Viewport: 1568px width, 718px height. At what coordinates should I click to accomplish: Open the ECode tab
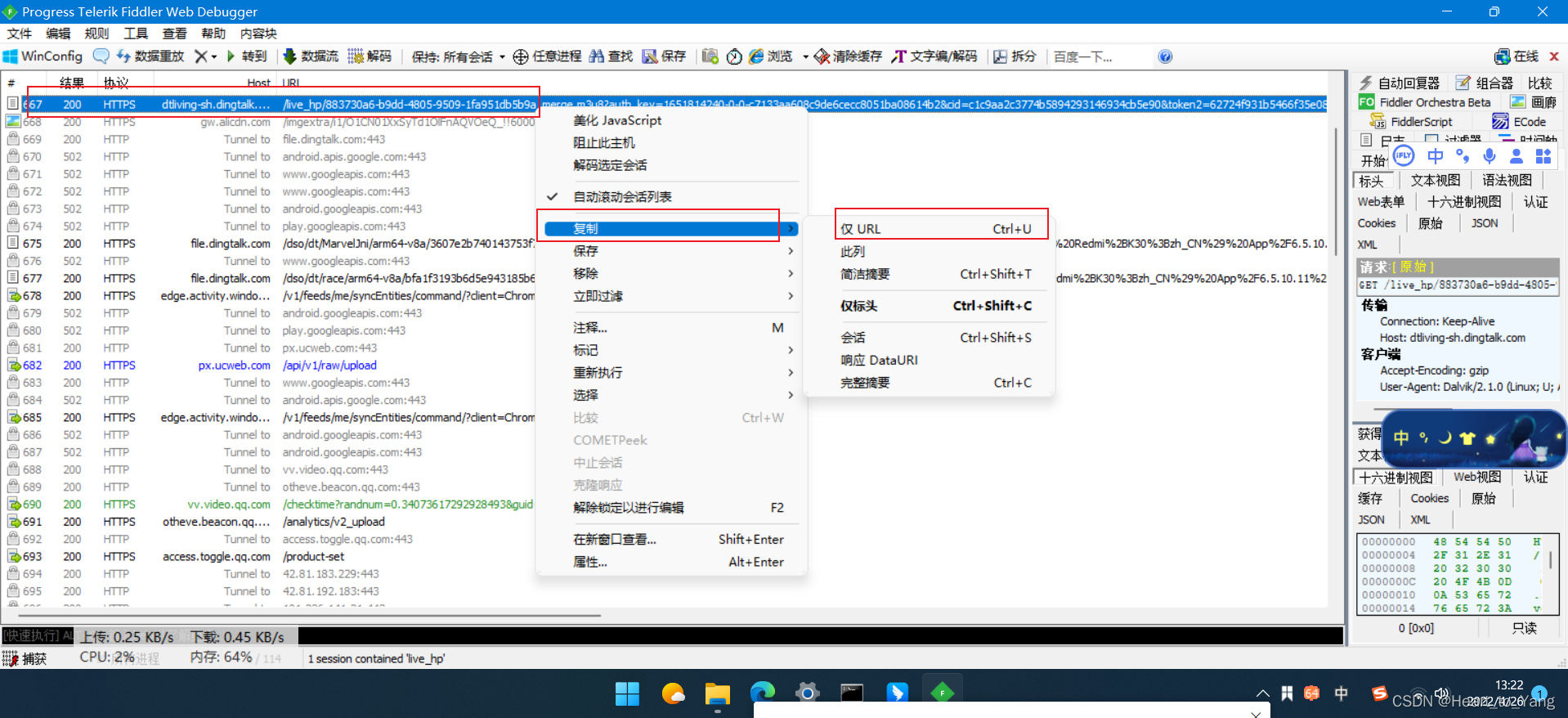[1521, 122]
